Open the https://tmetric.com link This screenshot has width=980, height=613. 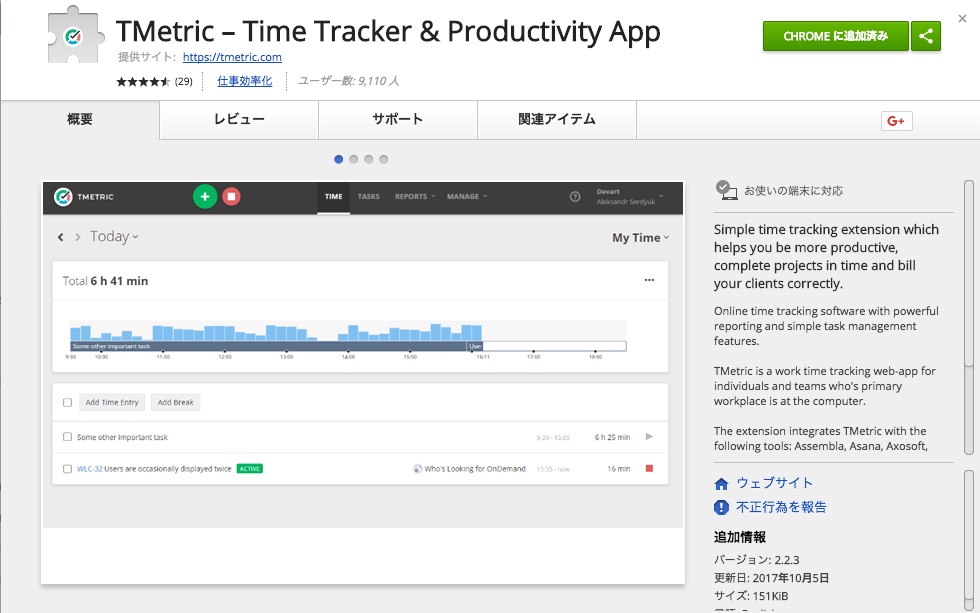tap(232, 57)
